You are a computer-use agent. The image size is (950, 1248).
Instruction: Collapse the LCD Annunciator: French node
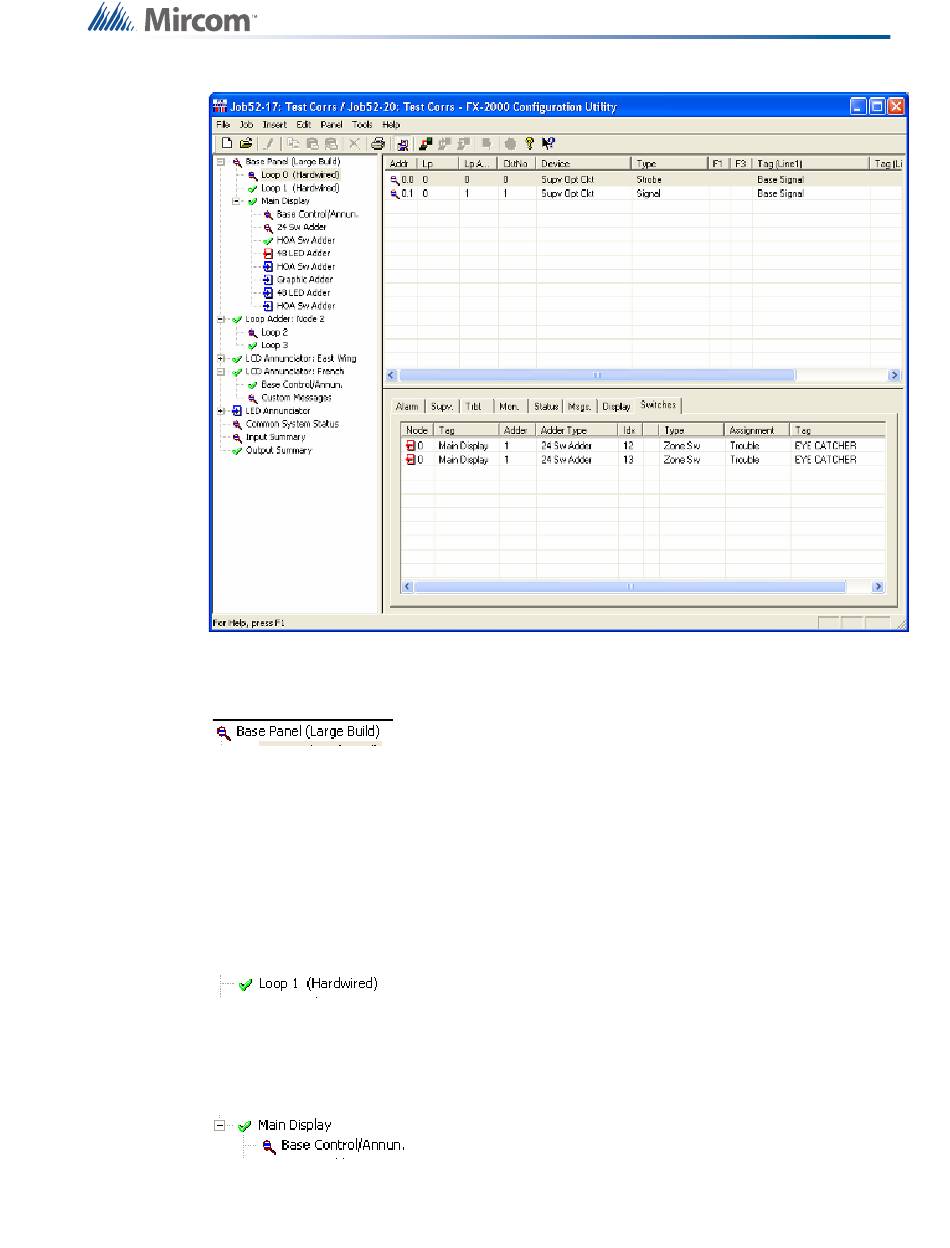coord(220,371)
